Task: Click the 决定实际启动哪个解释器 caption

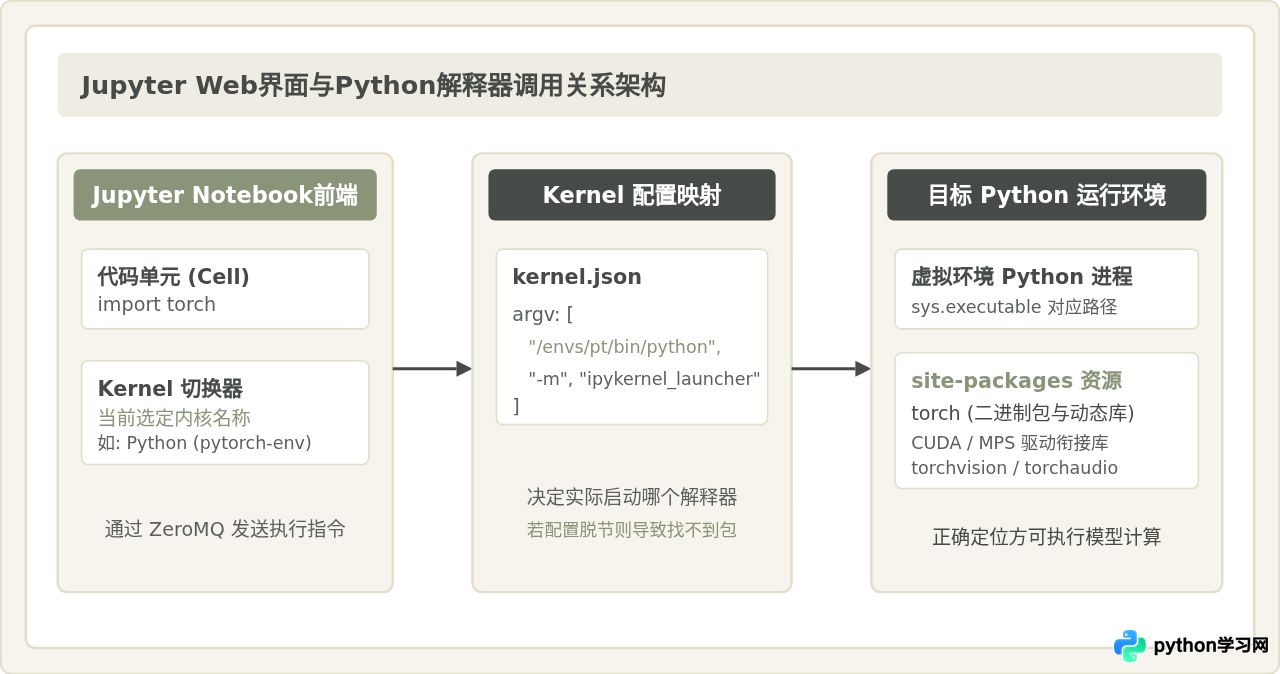Action: click(x=632, y=497)
